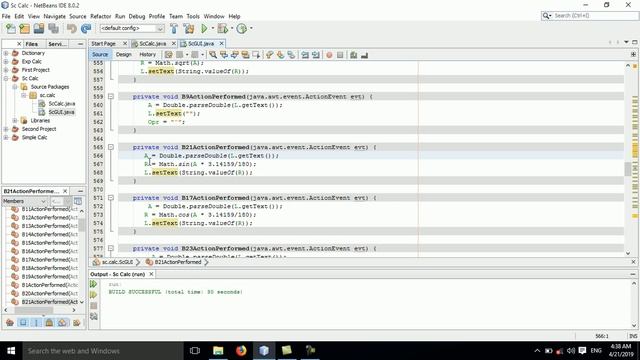Click the Debug Project toolbar icon
The image size is (640, 360).
222,29
